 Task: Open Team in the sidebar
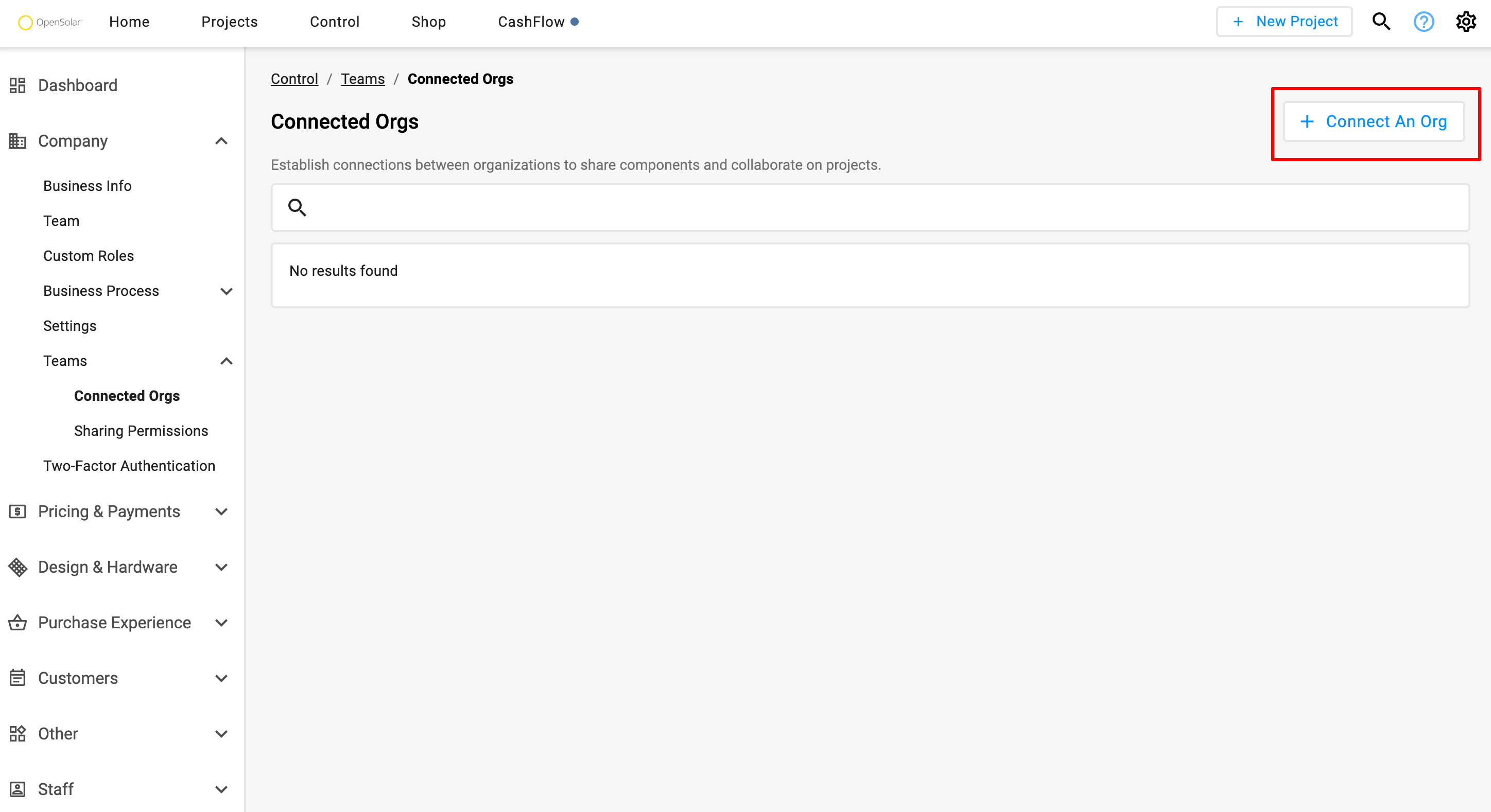coord(61,221)
